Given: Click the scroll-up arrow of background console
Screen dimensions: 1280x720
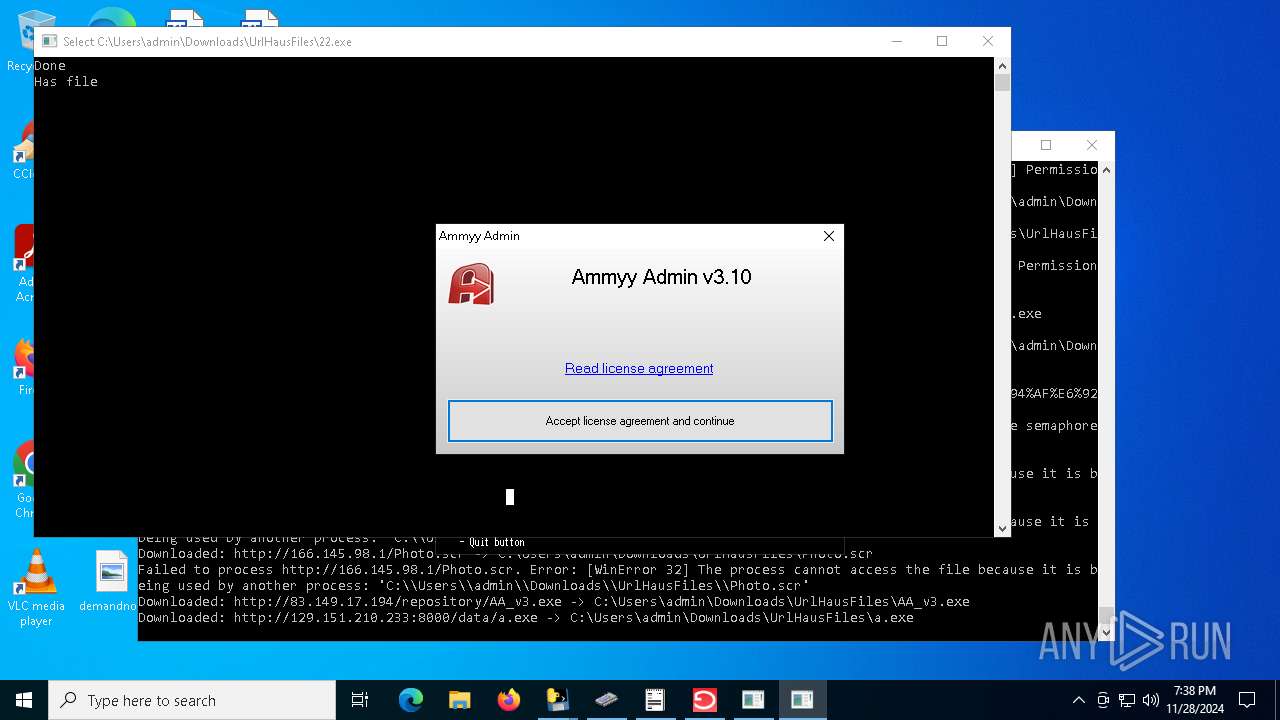Looking at the screenshot, I should 1106,170.
